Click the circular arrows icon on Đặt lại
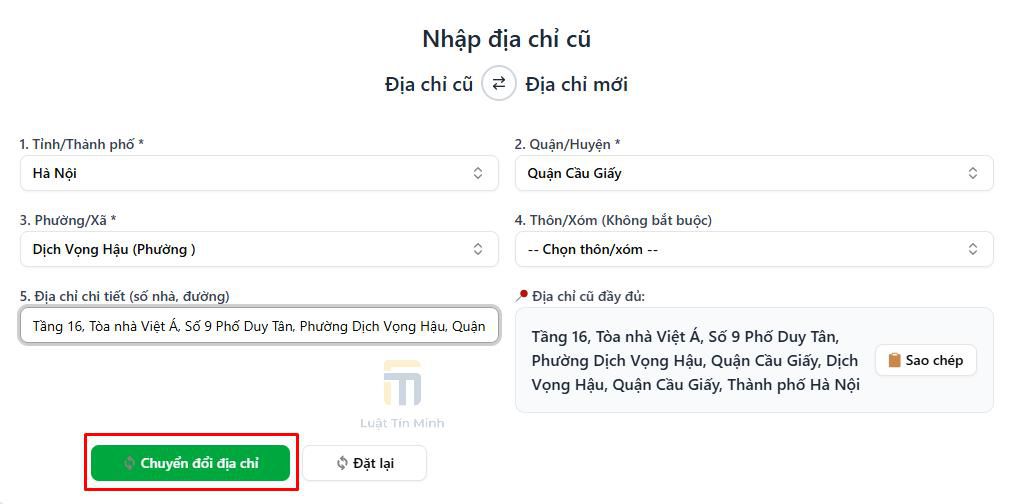1009x504 pixels. tap(342, 463)
